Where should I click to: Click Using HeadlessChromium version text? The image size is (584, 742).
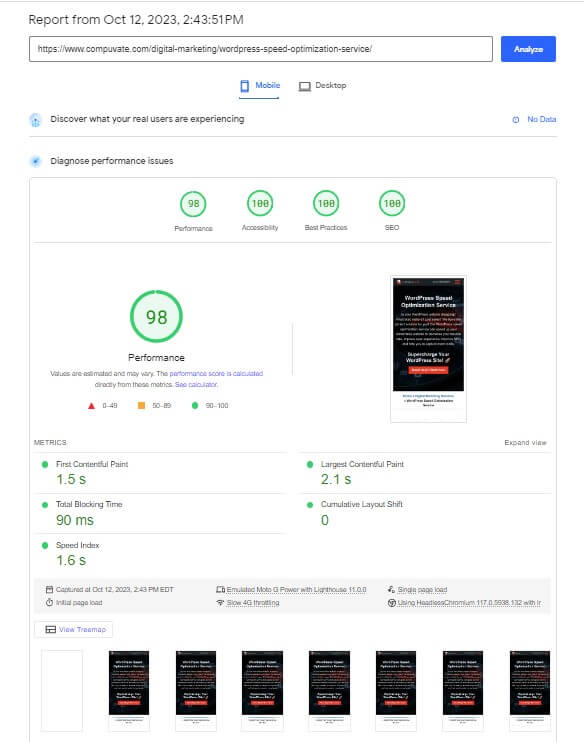point(469,602)
